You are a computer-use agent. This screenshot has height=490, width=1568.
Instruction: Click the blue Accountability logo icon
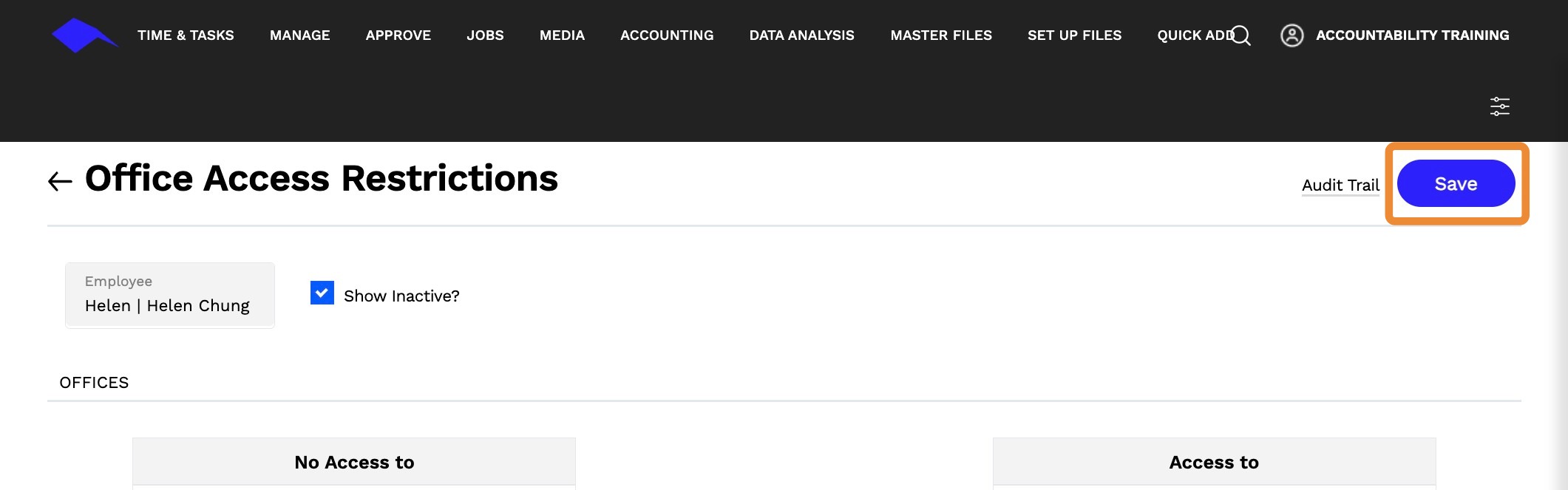tap(85, 35)
